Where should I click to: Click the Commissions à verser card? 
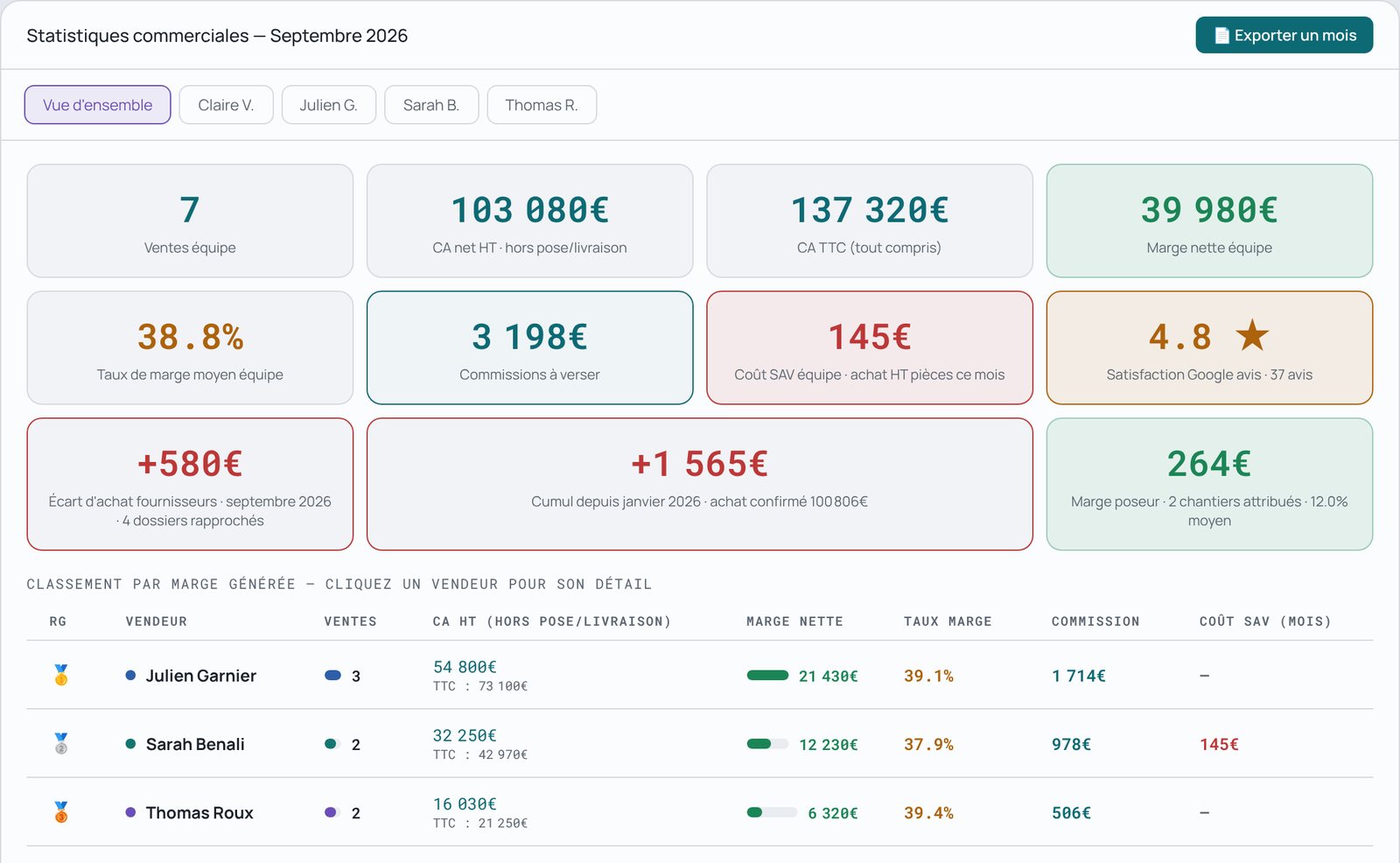point(529,347)
